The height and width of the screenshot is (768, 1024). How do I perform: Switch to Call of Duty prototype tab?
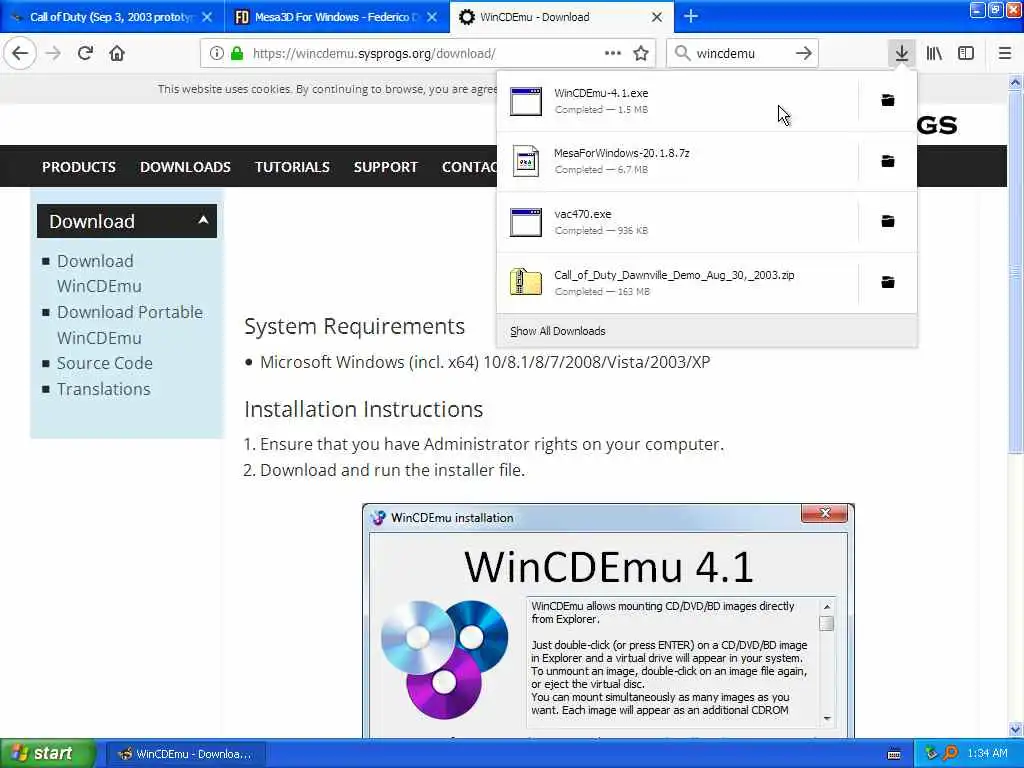pyautogui.click(x=112, y=17)
